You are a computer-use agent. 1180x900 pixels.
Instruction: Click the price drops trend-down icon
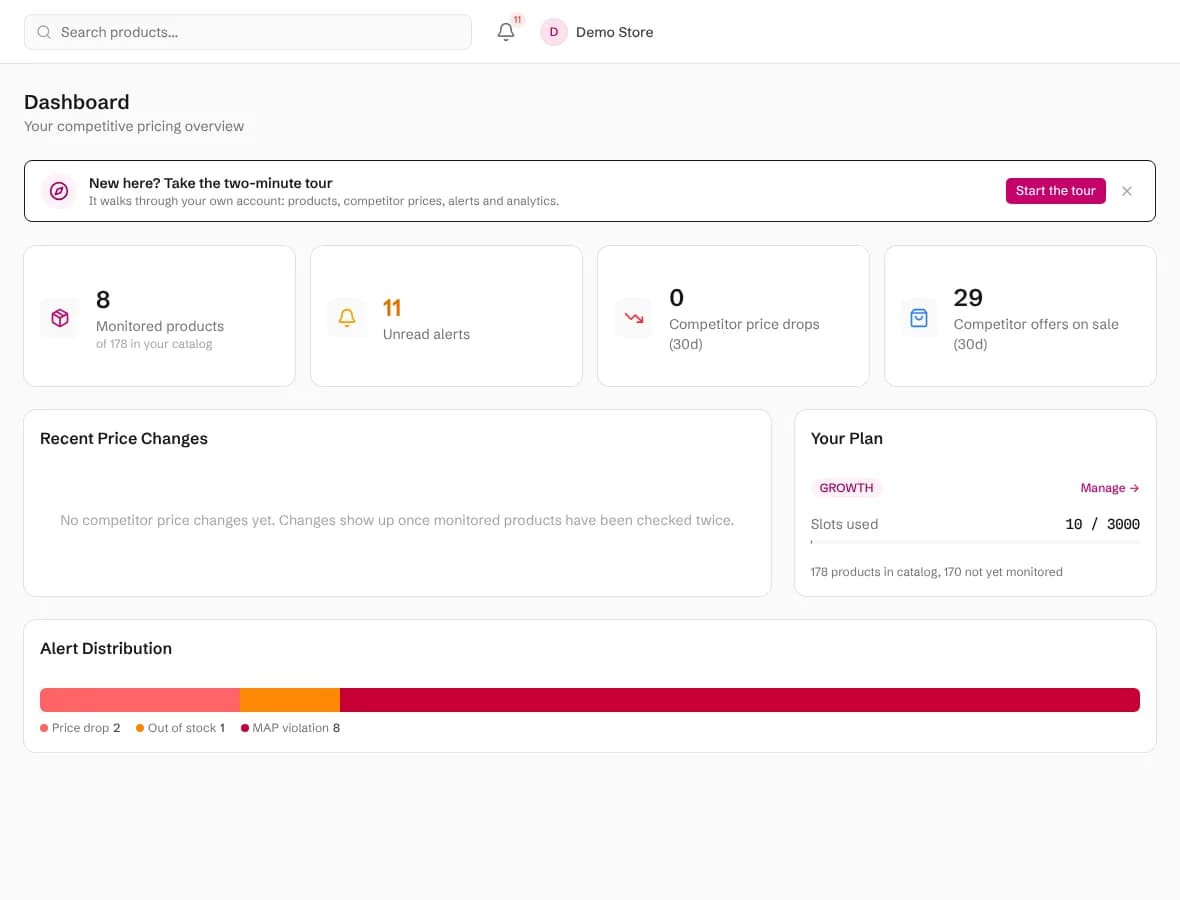tap(634, 318)
